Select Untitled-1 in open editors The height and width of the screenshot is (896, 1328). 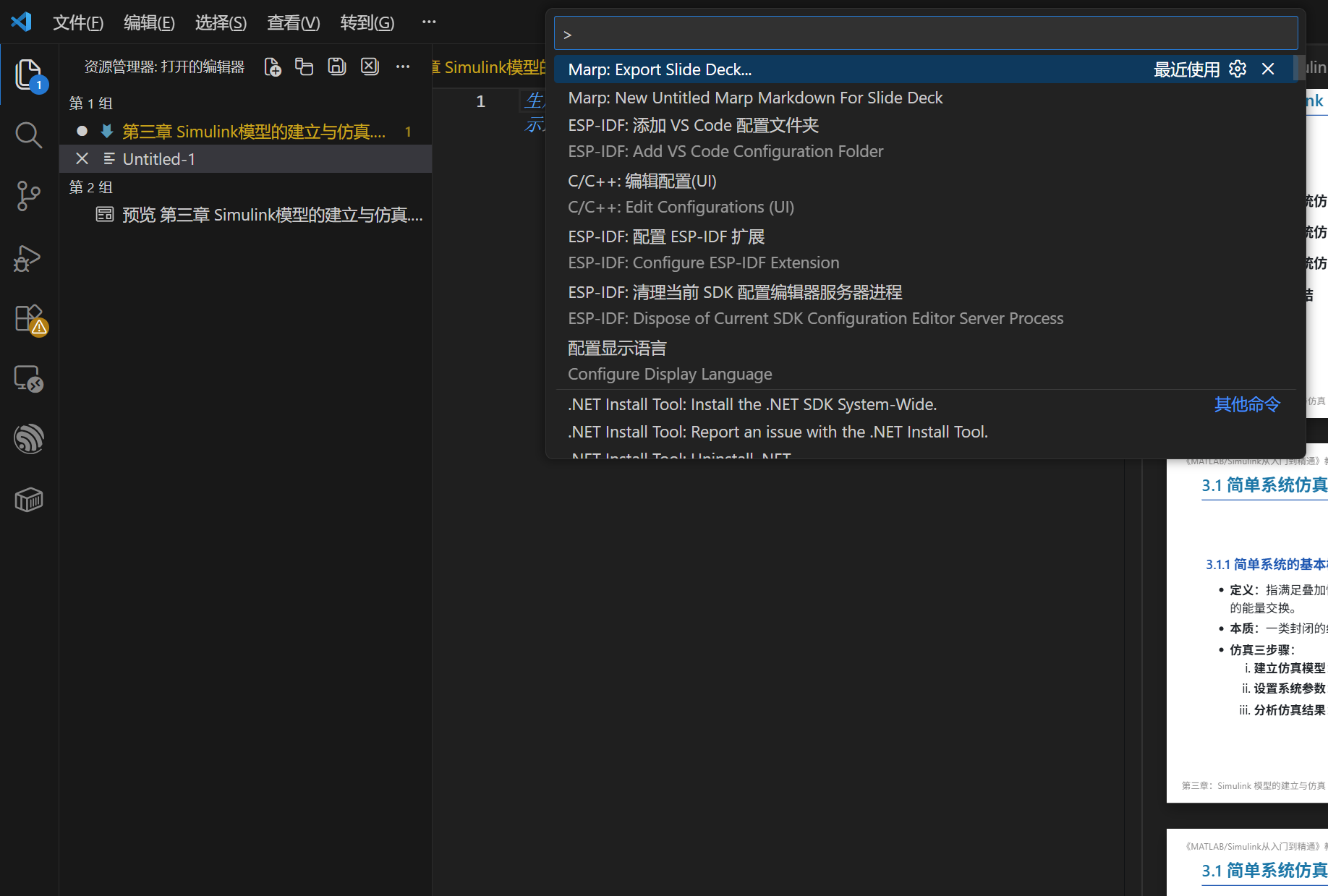point(246,159)
